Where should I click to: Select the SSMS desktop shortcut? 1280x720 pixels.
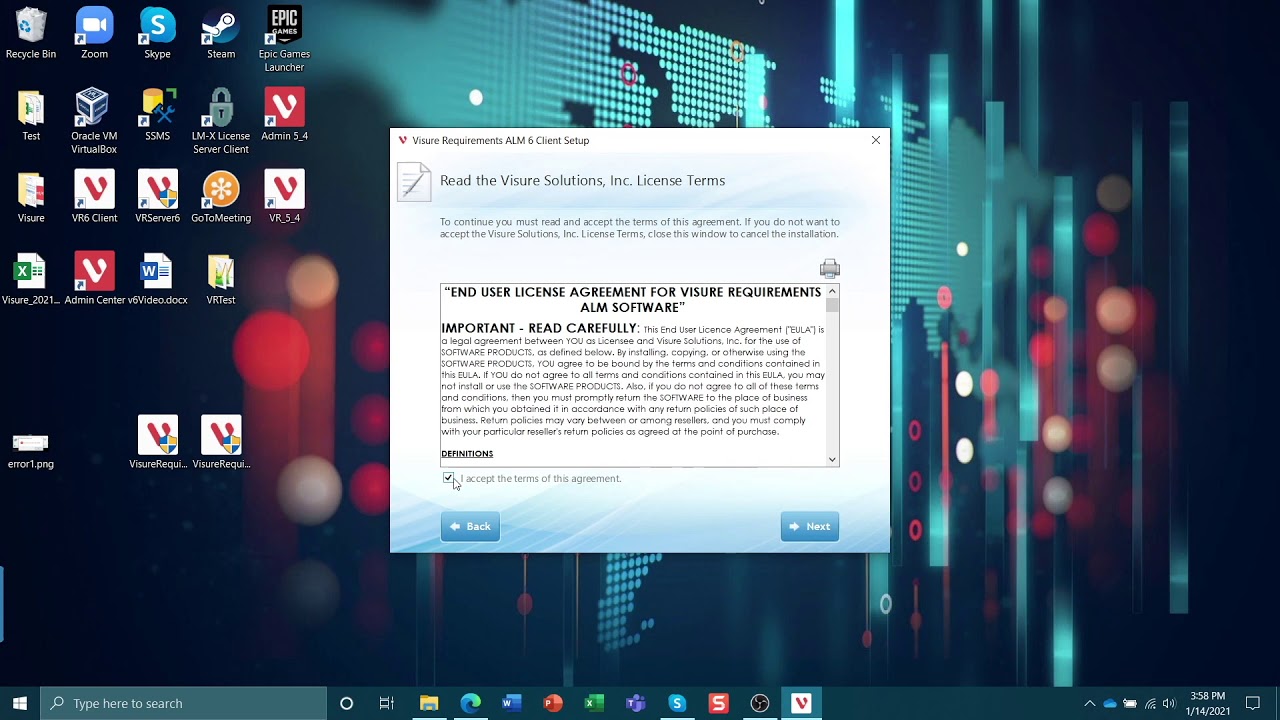point(157,115)
